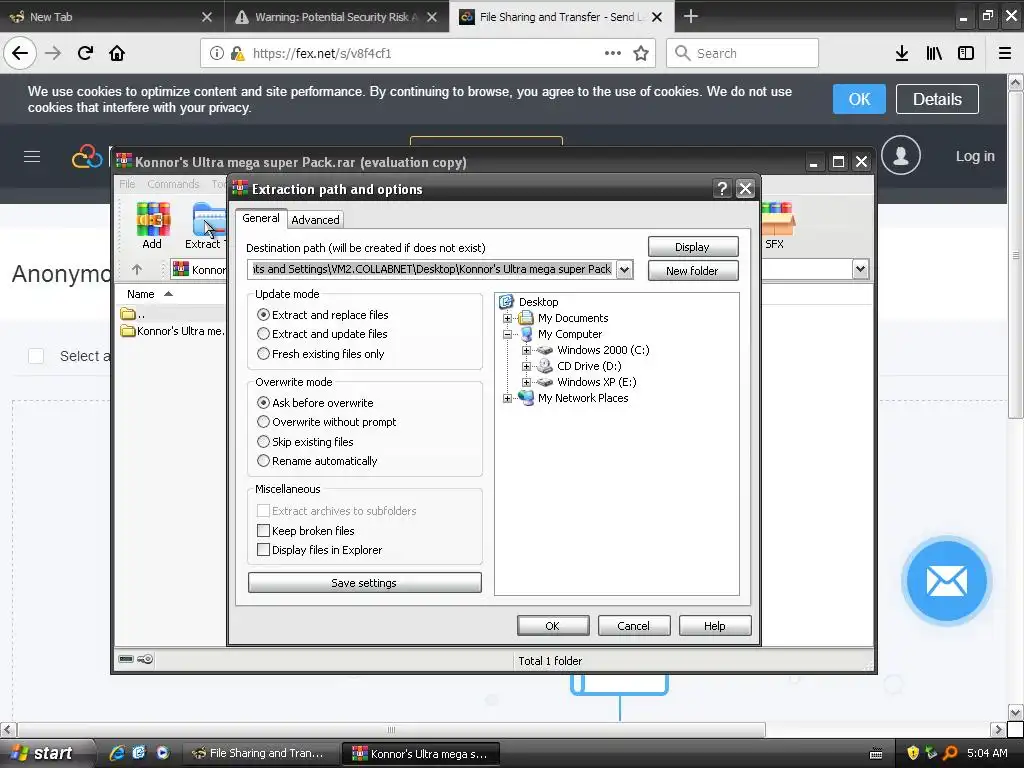Click the New folder button

(693, 270)
